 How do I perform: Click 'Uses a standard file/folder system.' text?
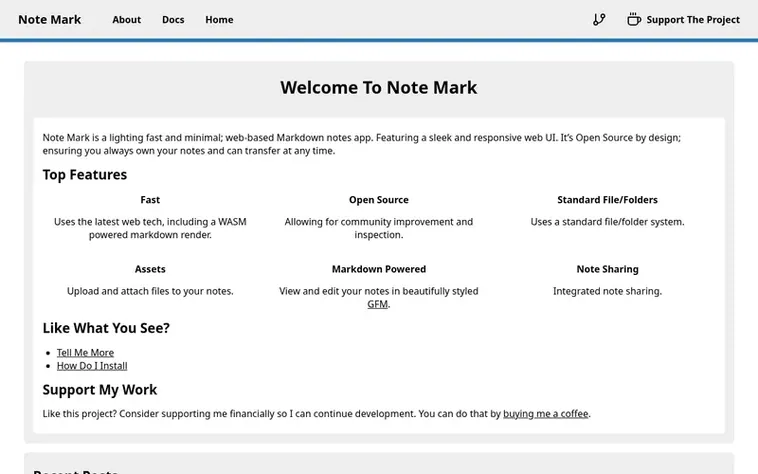[x=607, y=222]
